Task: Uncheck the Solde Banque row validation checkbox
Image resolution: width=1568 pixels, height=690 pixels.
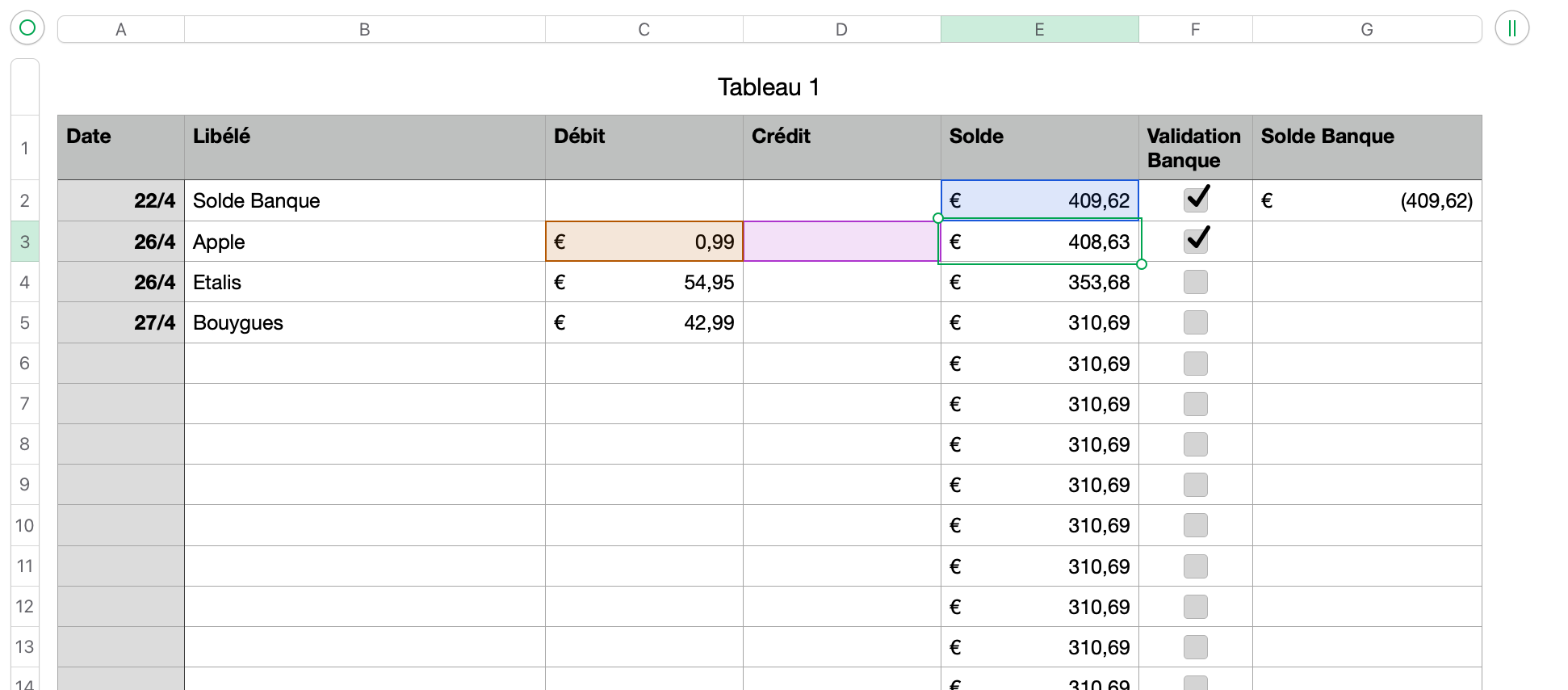Action: pyautogui.click(x=1196, y=200)
